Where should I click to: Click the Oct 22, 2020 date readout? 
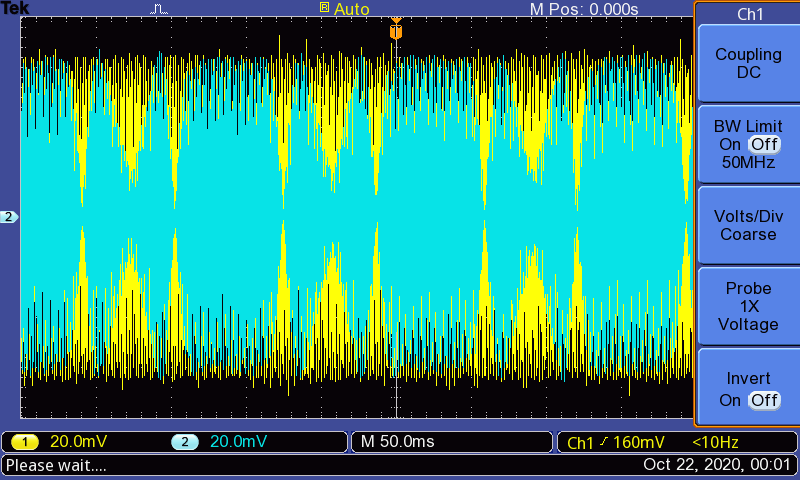coord(717,465)
